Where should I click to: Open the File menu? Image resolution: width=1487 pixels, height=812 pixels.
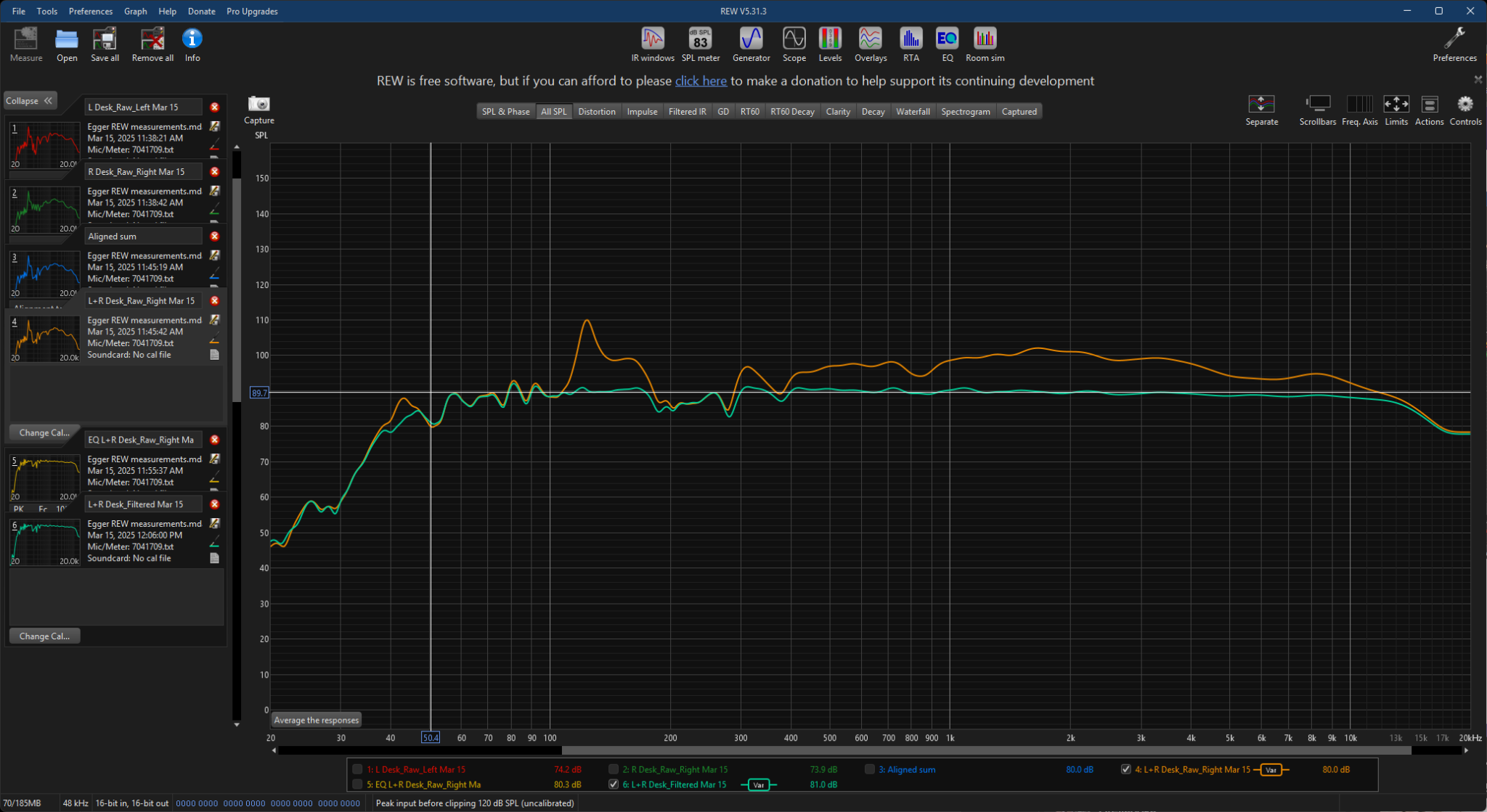point(19,11)
